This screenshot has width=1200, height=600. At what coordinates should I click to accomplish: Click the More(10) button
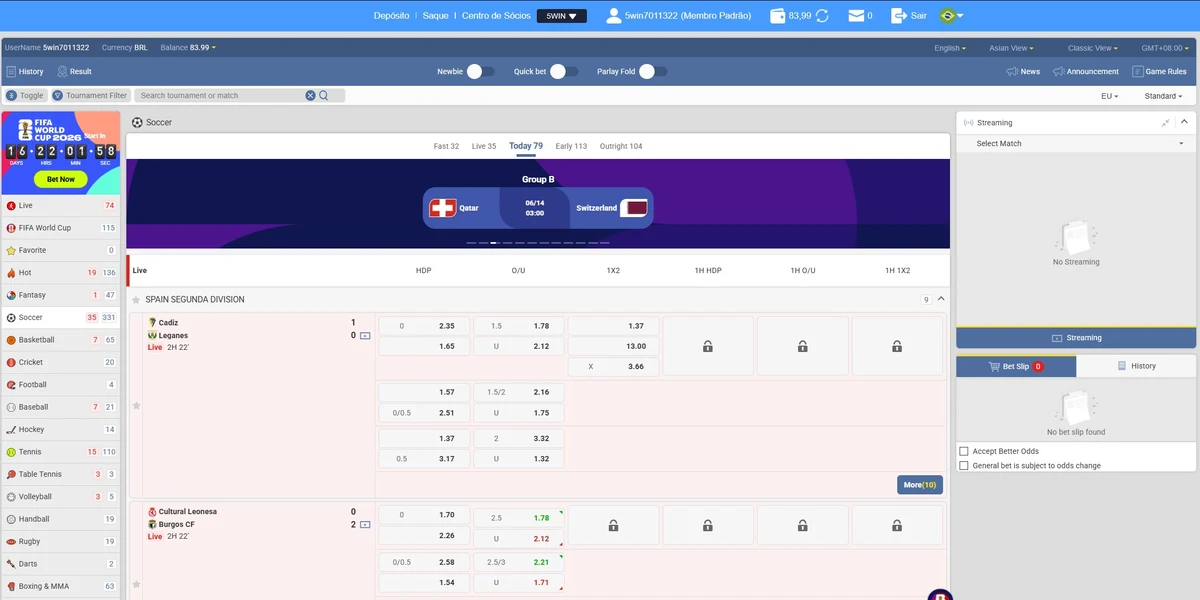click(x=920, y=485)
